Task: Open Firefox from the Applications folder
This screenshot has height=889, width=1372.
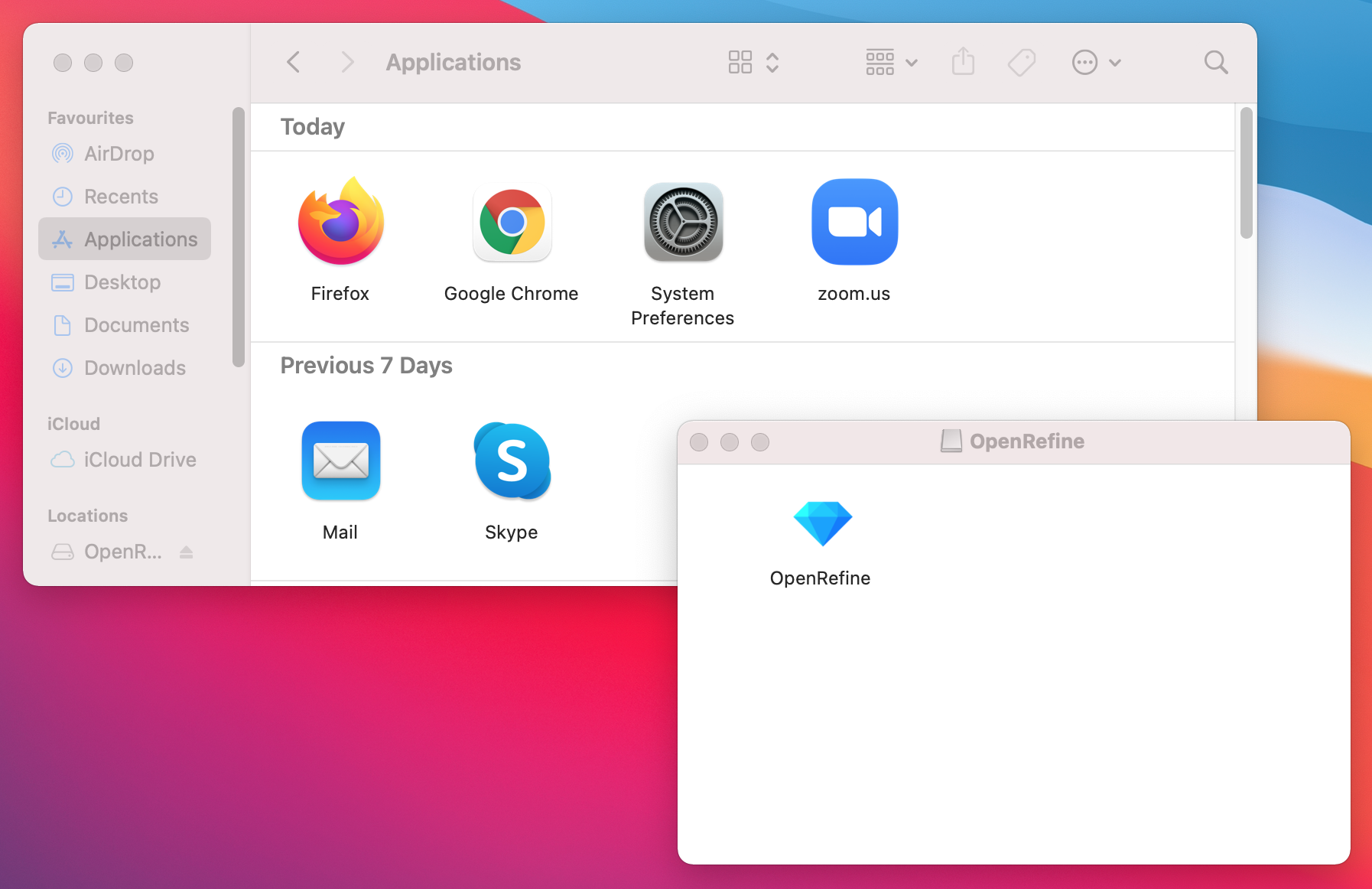Action: click(340, 222)
